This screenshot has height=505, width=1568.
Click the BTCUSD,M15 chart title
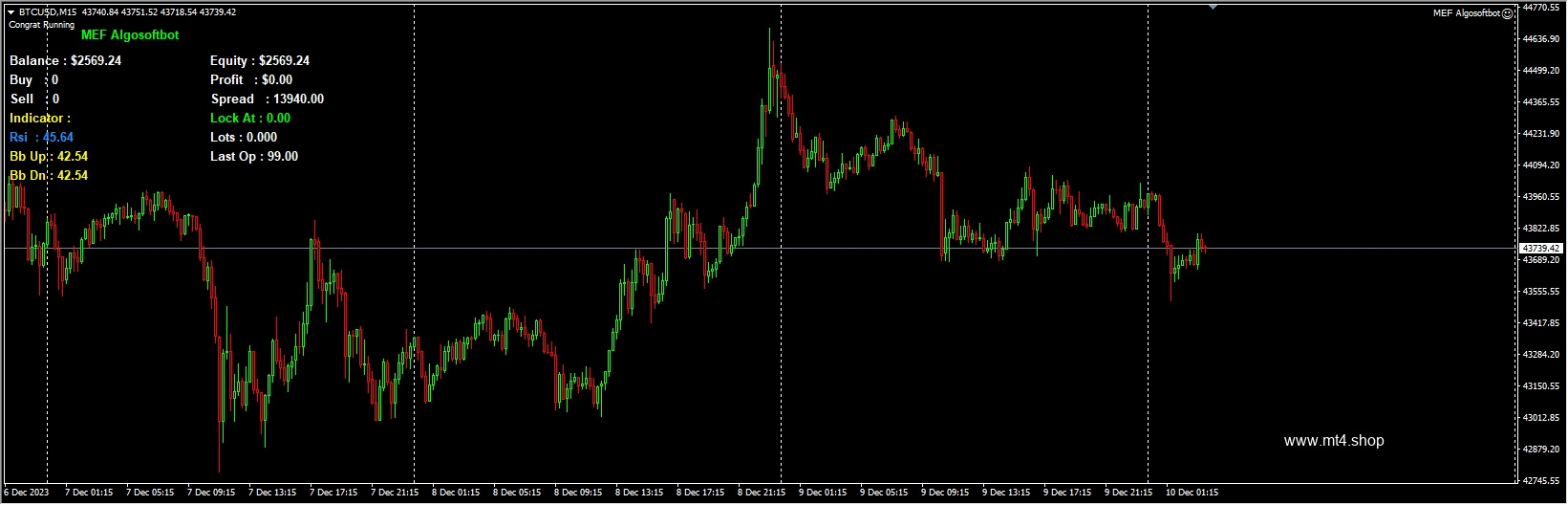click(x=48, y=12)
